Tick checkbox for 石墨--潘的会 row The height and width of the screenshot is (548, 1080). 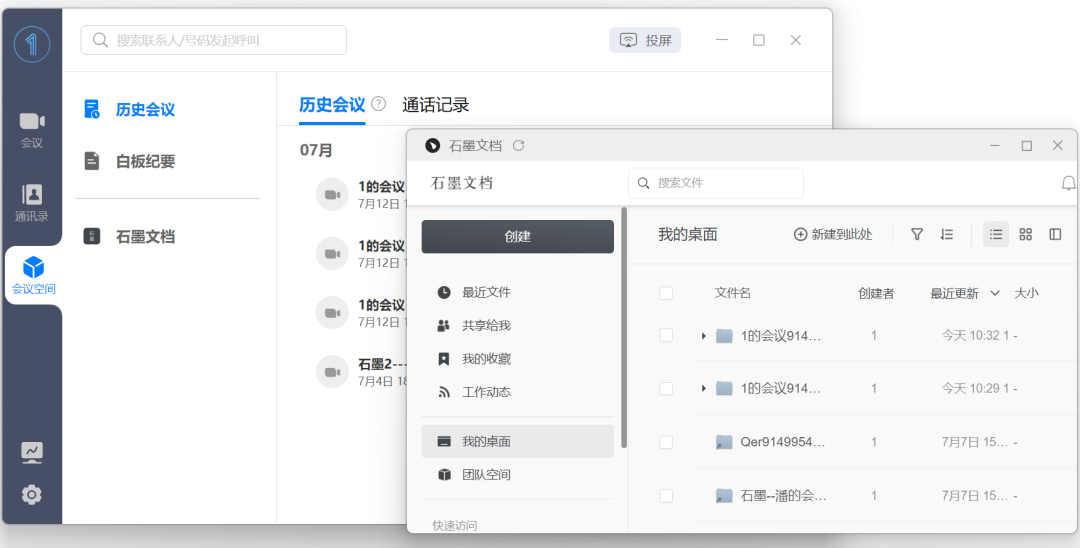[x=665, y=496]
